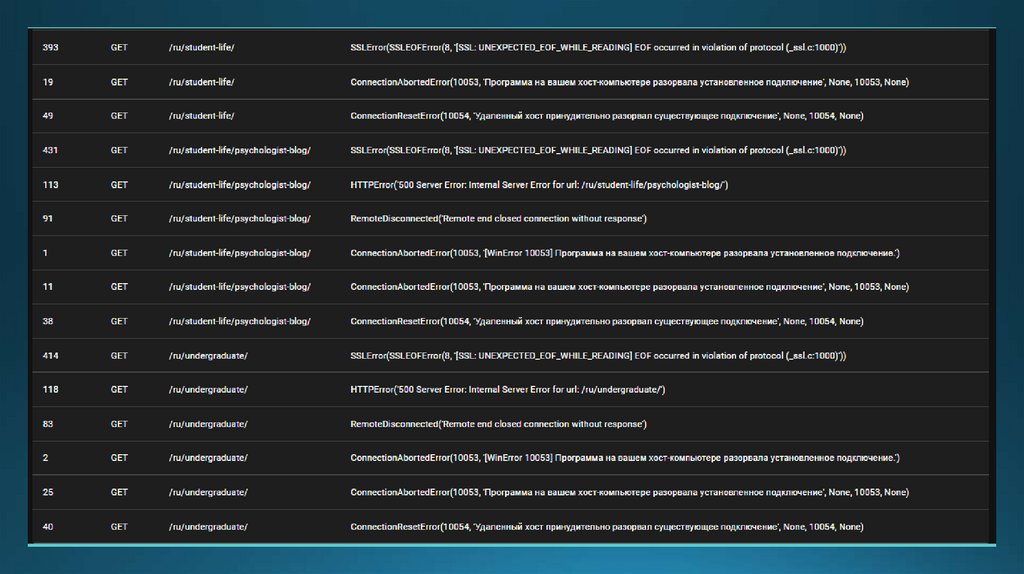This screenshot has width=1024, height=574.
Task: Click the GET method in the 393 row
Action: pyautogui.click(x=119, y=48)
